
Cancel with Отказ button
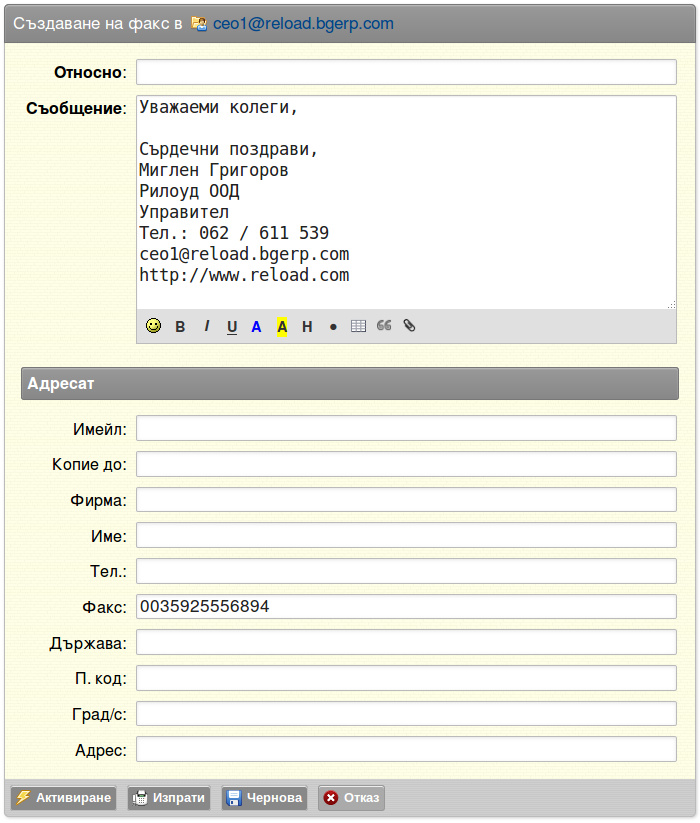(x=352, y=798)
